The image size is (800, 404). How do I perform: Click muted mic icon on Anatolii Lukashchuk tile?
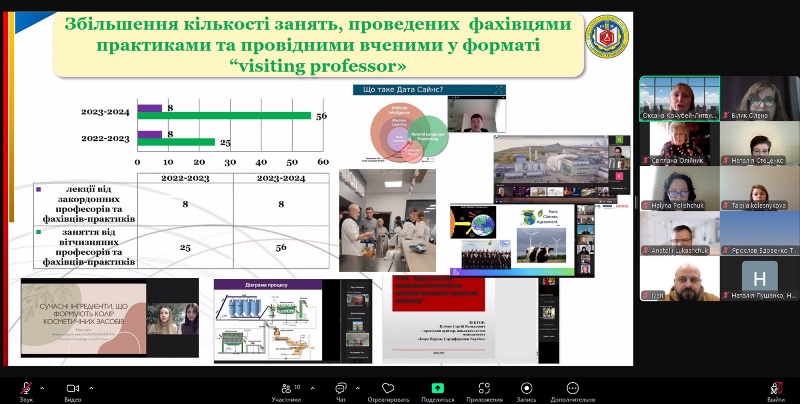tap(646, 250)
